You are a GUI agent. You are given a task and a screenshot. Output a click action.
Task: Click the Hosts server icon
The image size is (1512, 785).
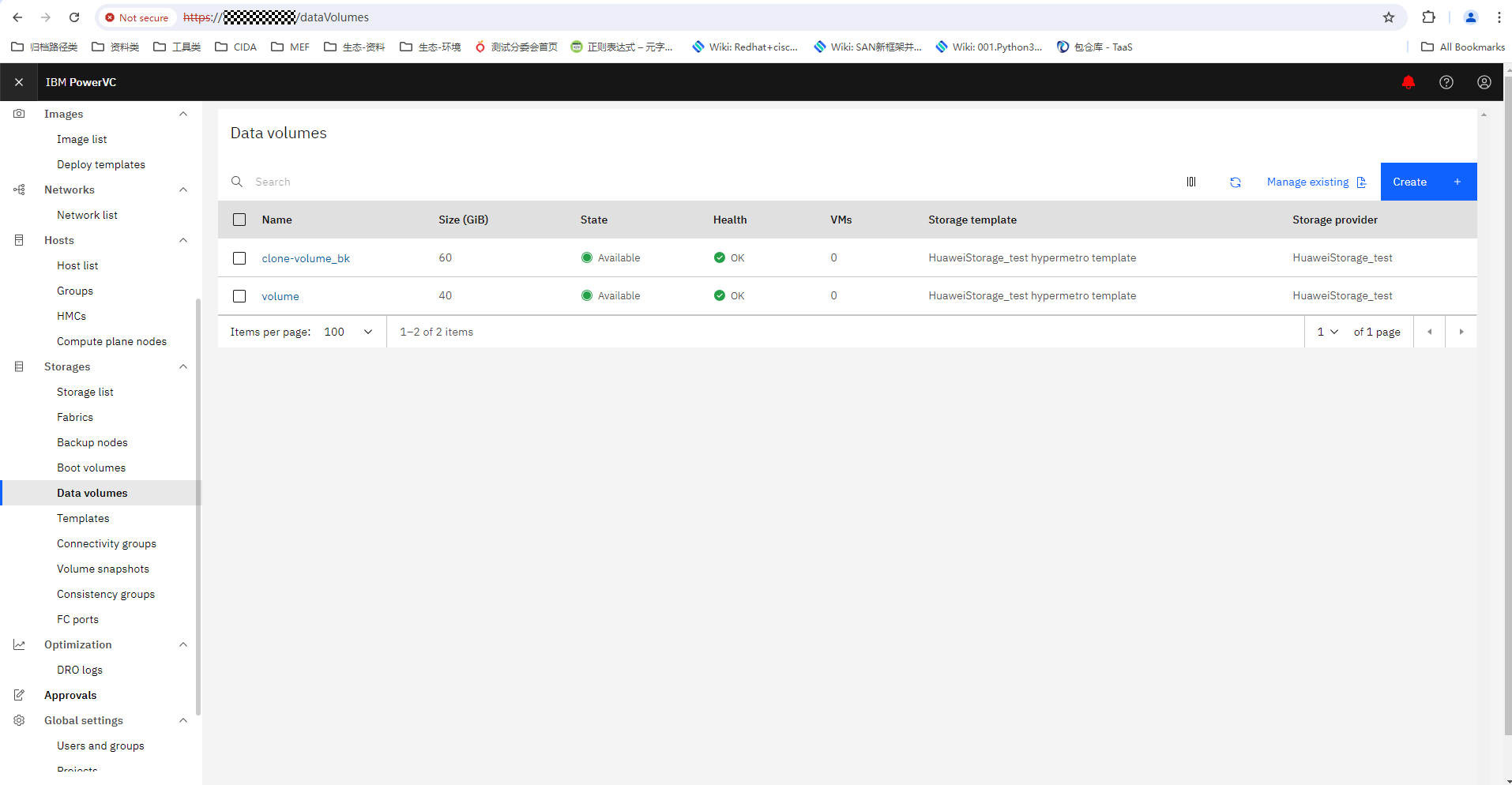pyautogui.click(x=19, y=240)
